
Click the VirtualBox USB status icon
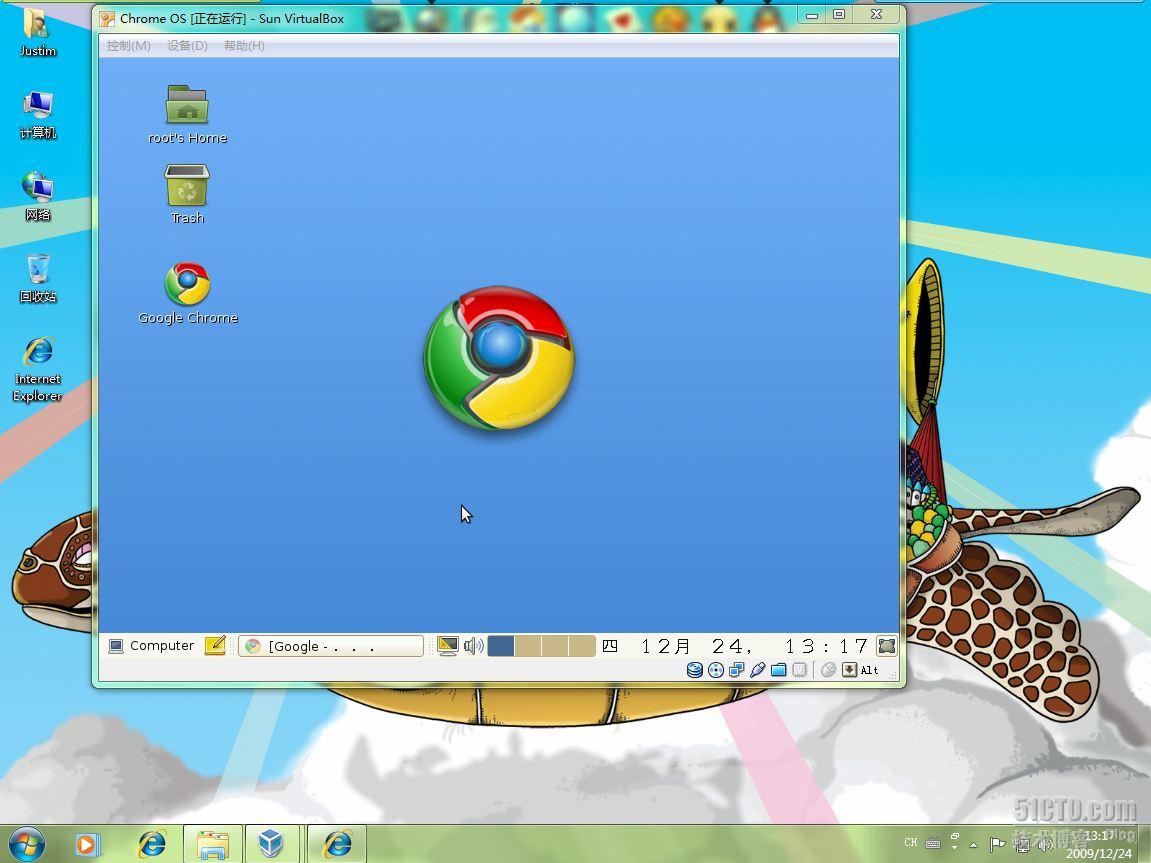(x=758, y=669)
